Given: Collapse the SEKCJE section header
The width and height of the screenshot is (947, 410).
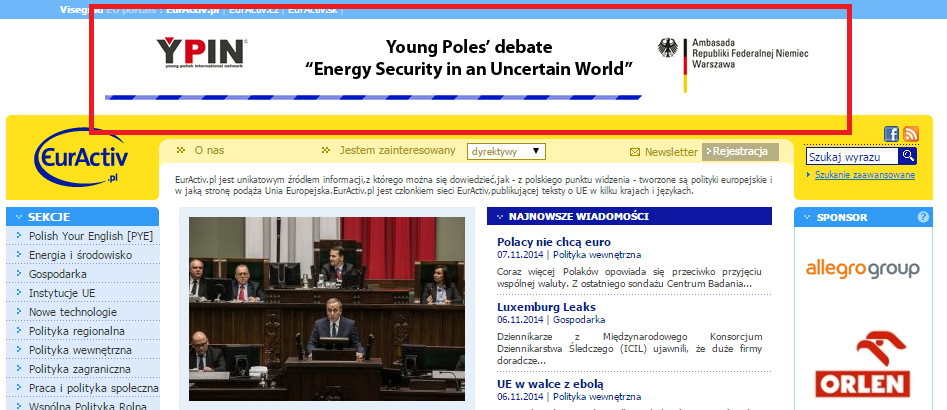Looking at the screenshot, I should pyautogui.click(x=83, y=217).
